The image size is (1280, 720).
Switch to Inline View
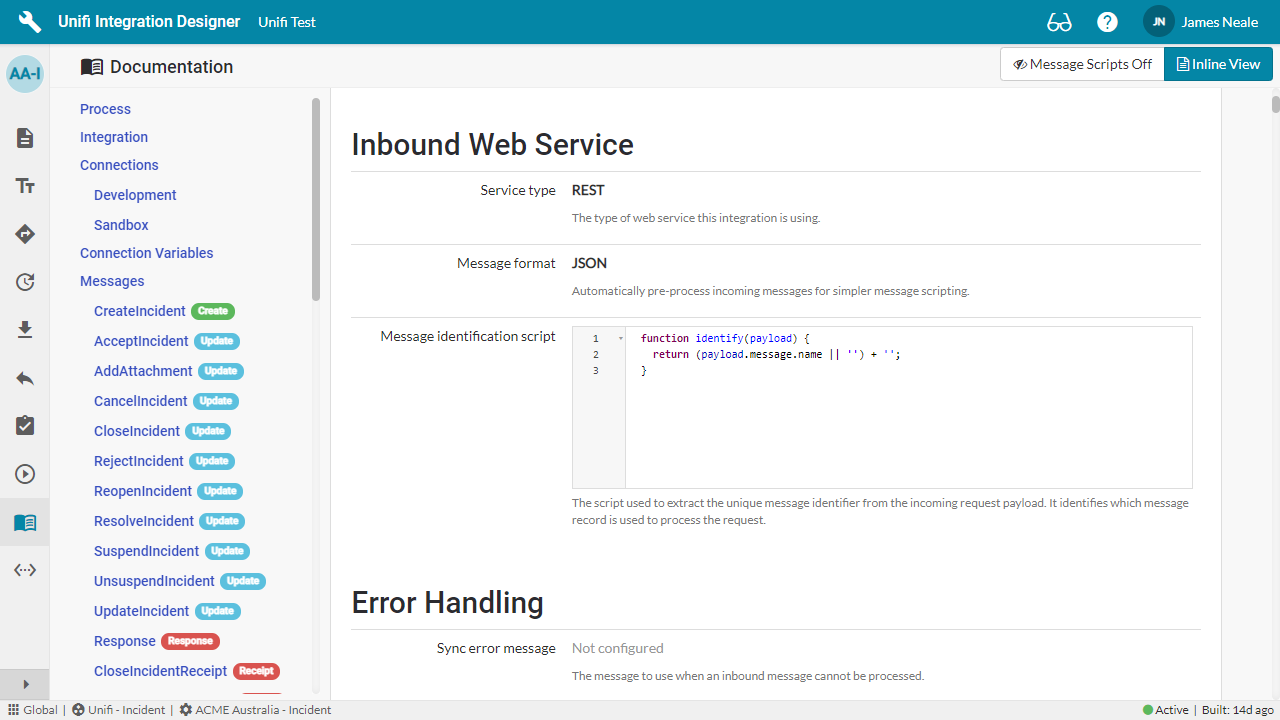1218,63
